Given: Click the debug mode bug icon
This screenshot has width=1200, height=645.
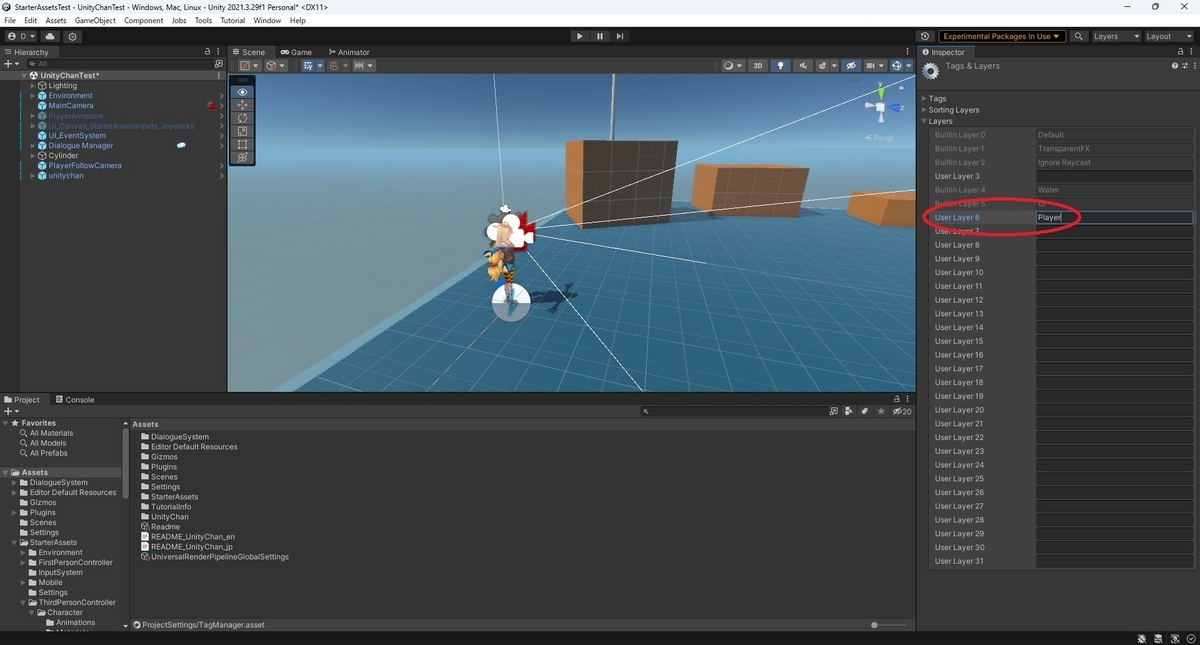Looking at the screenshot, I should pos(1142,638).
